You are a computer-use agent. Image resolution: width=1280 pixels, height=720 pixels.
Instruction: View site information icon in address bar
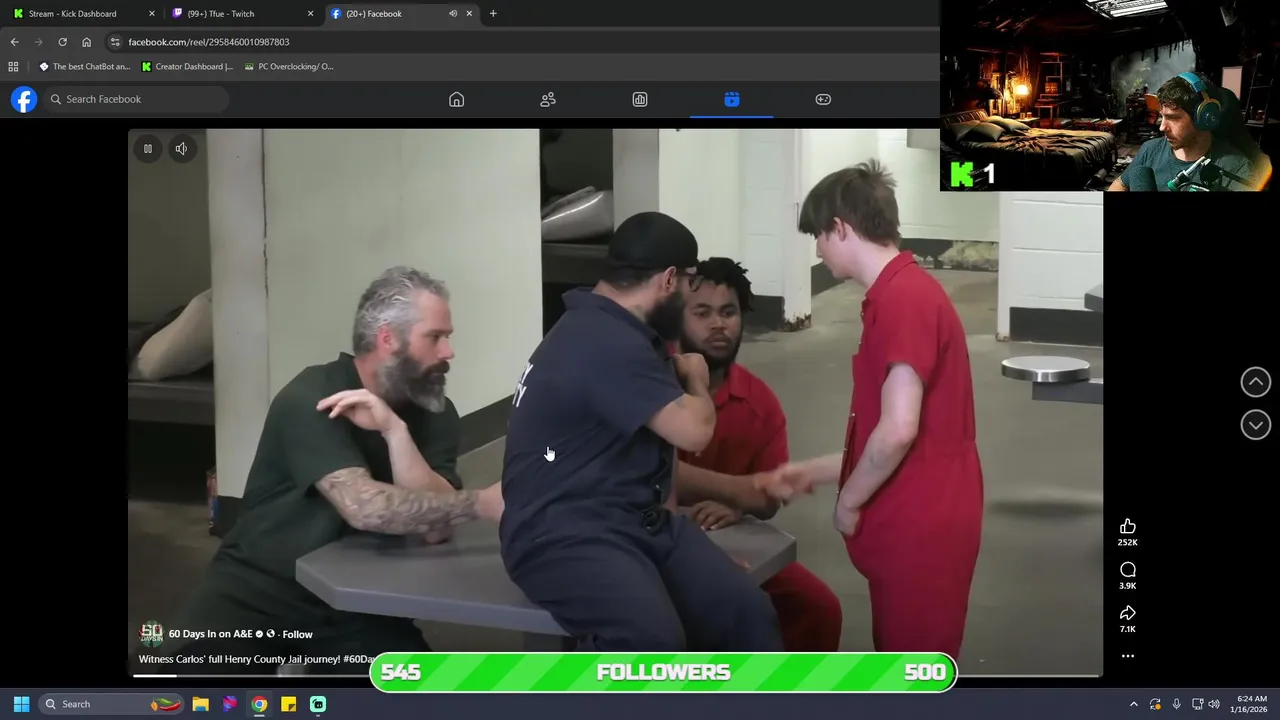[115, 42]
